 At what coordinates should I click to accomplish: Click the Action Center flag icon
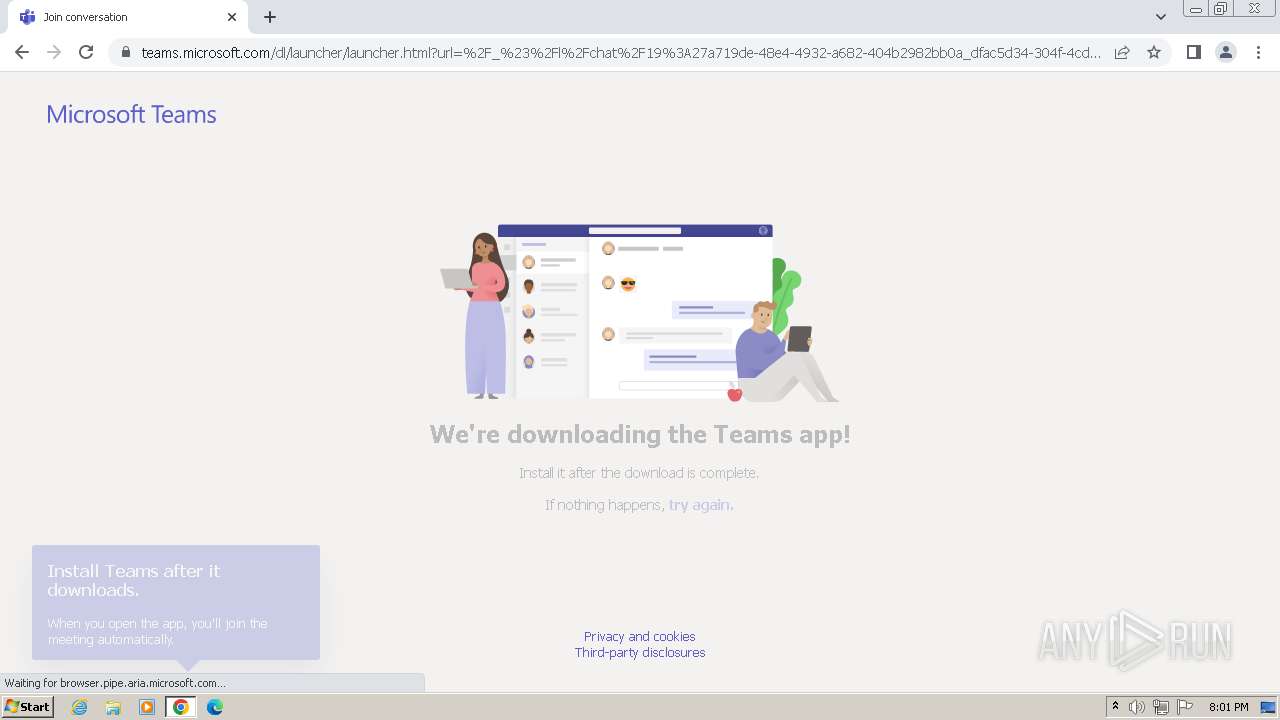(x=1185, y=707)
